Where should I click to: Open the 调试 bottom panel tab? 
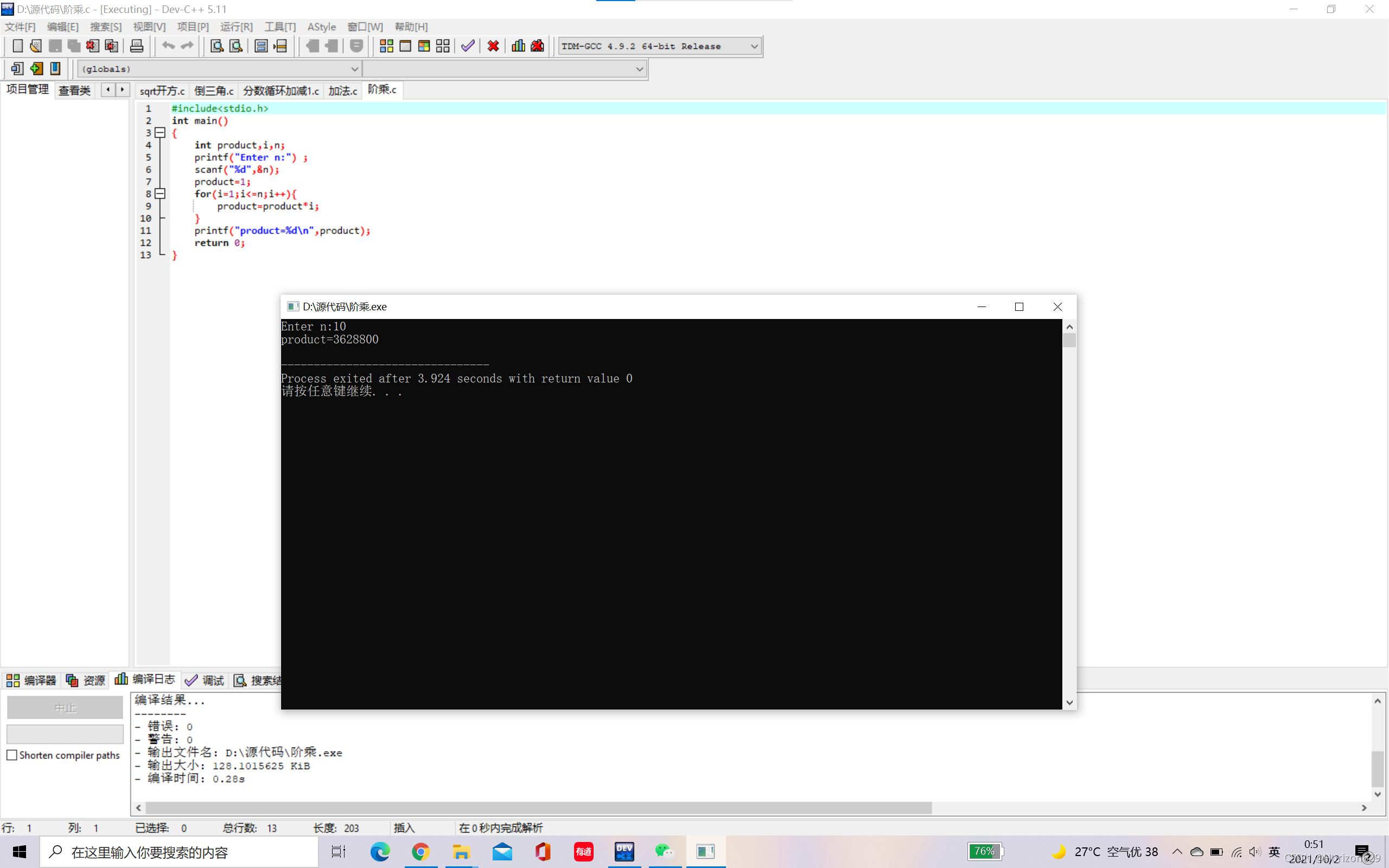click(206, 680)
